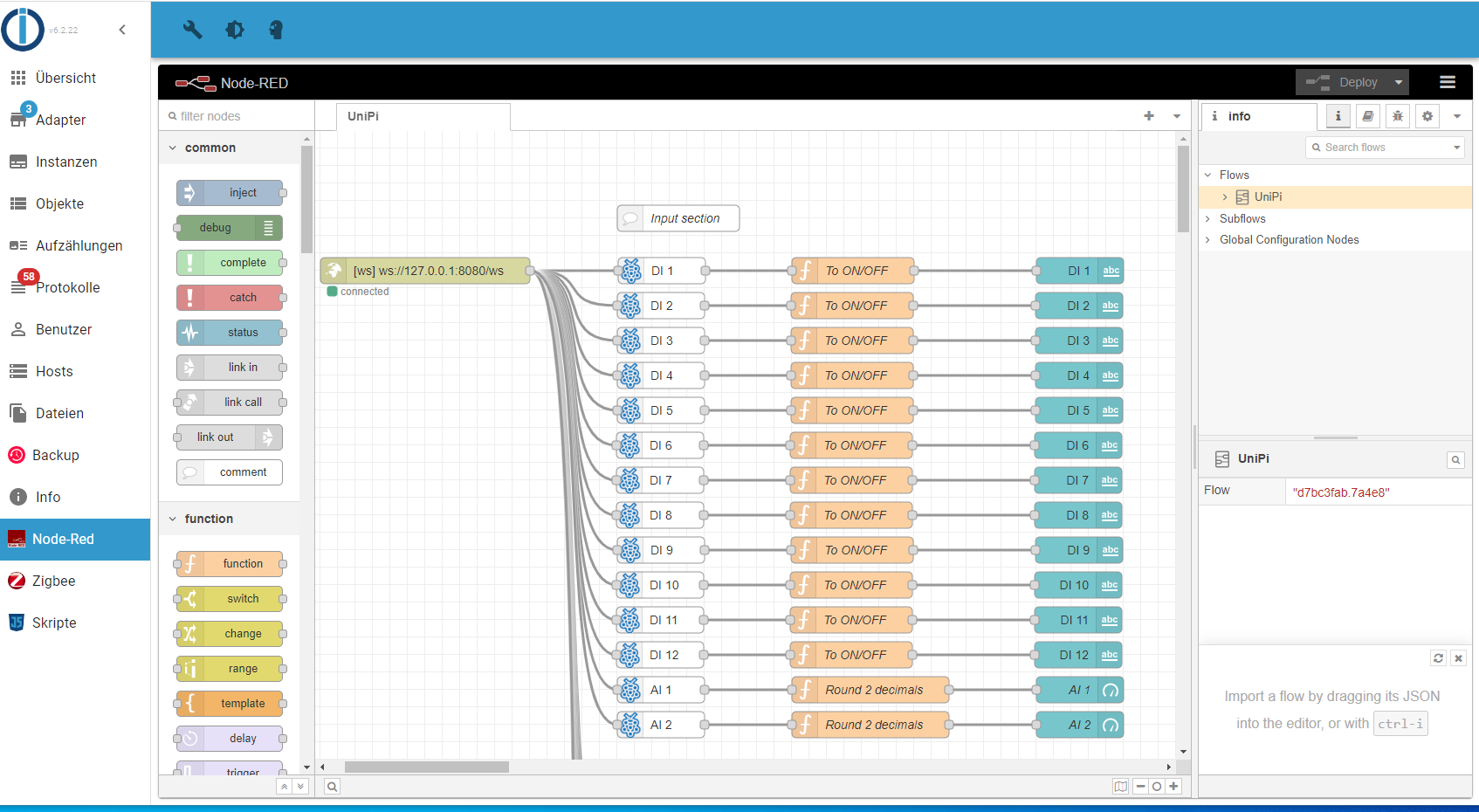Open the flow tabs list dropdown arrow
This screenshot has height=812, width=1479.
pos(1177,116)
